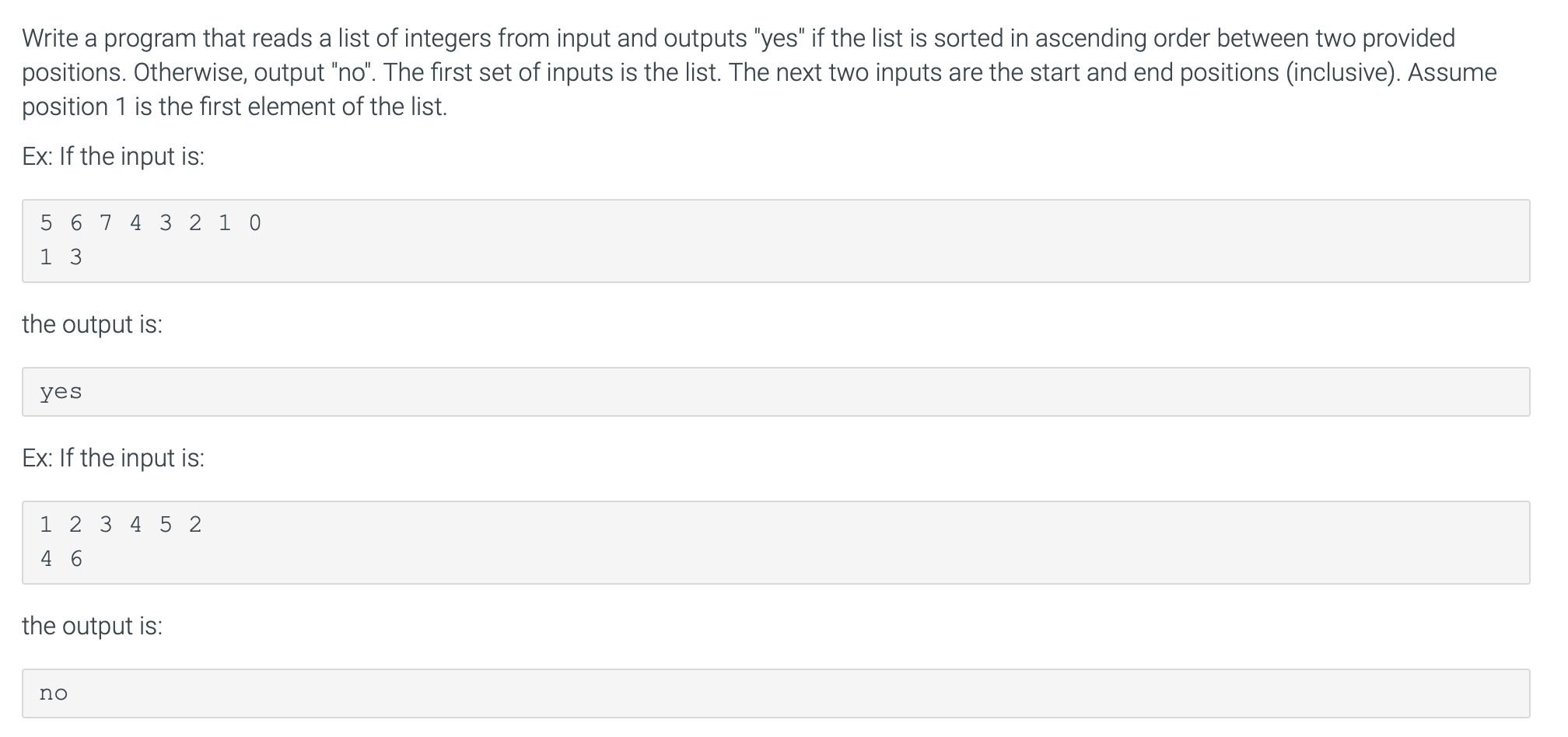The height and width of the screenshot is (737, 1568).
Task: Click the "no" output code box
Action: point(775,693)
